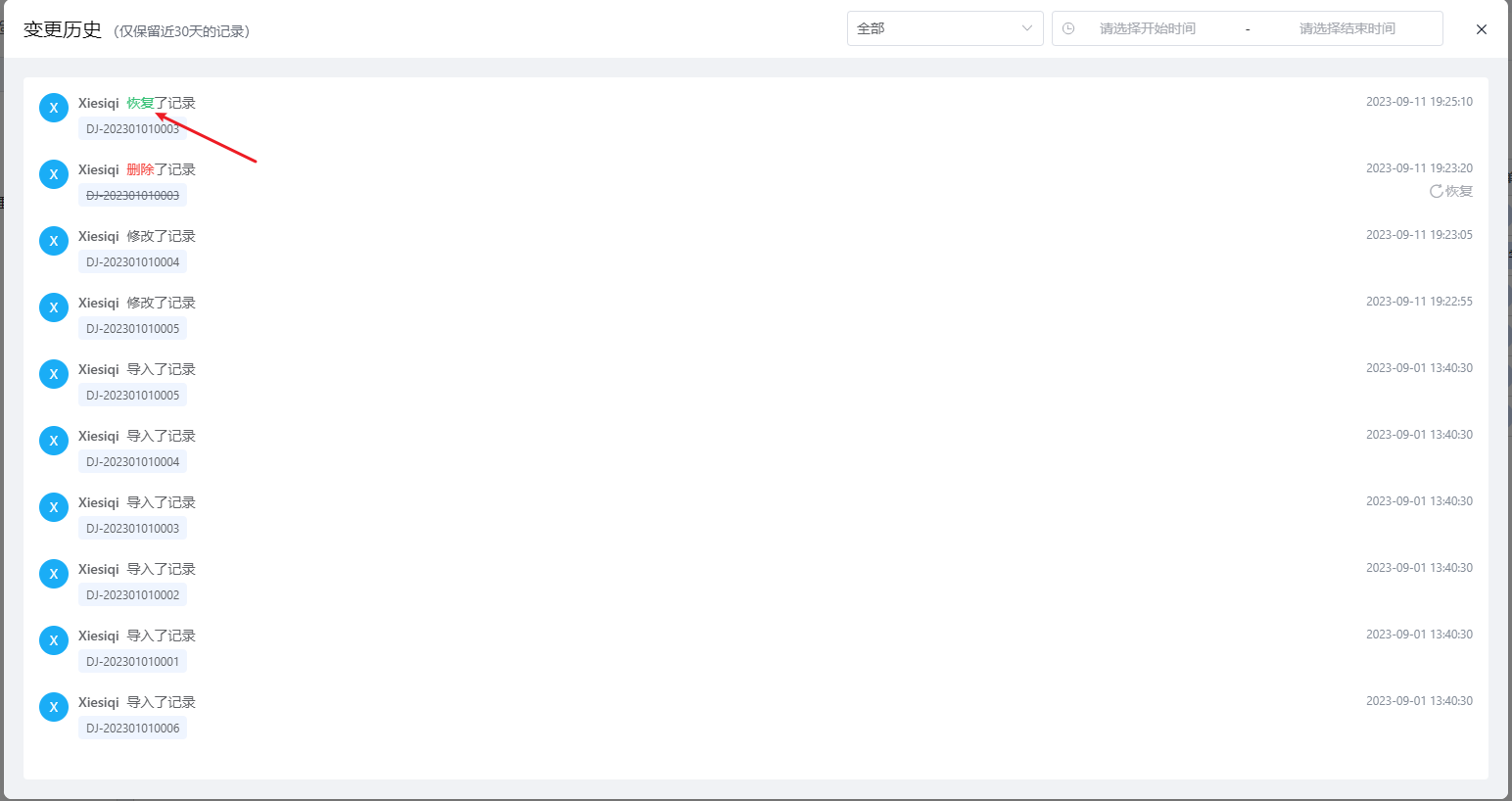Image resolution: width=1512 pixels, height=801 pixels.
Task: Click tag DJ-202301010004 under its 导入了记录 entry
Action: pyautogui.click(x=132, y=461)
